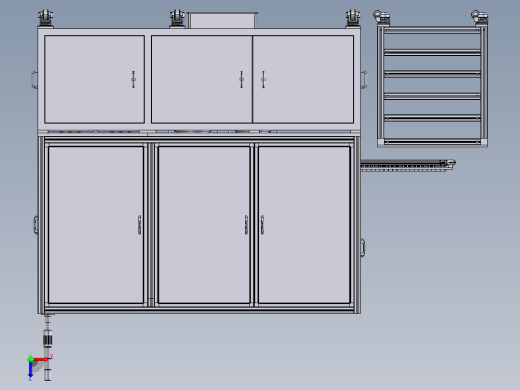Select the top-middle caster on the main cabinet
This screenshot has width=520, height=390.
(177, 18)
